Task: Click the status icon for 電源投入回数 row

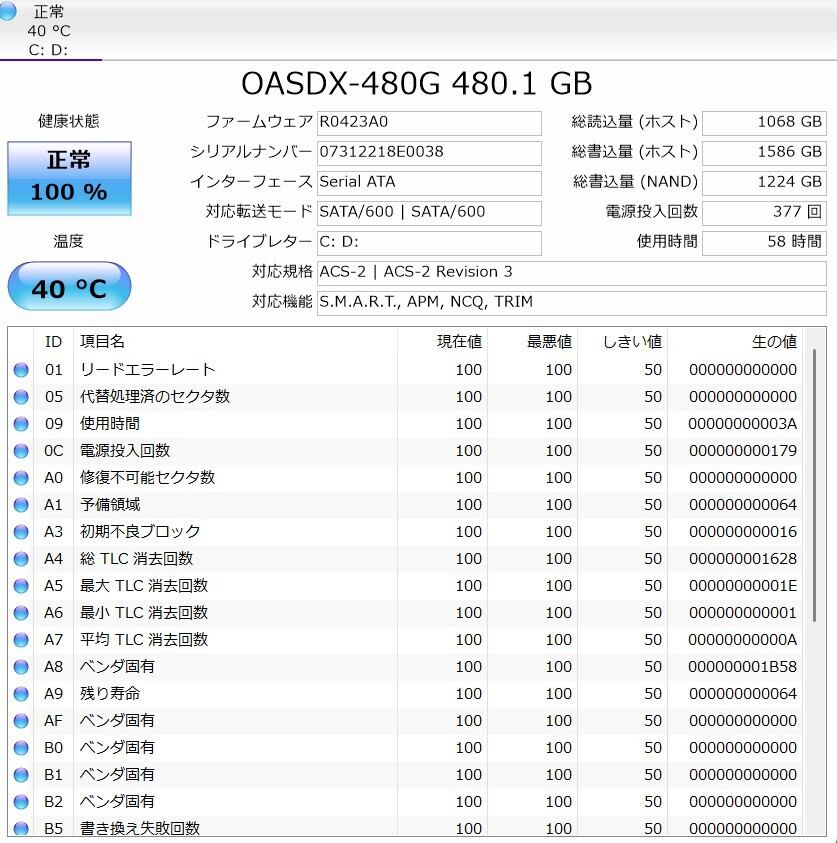Action: coord(21,451)
